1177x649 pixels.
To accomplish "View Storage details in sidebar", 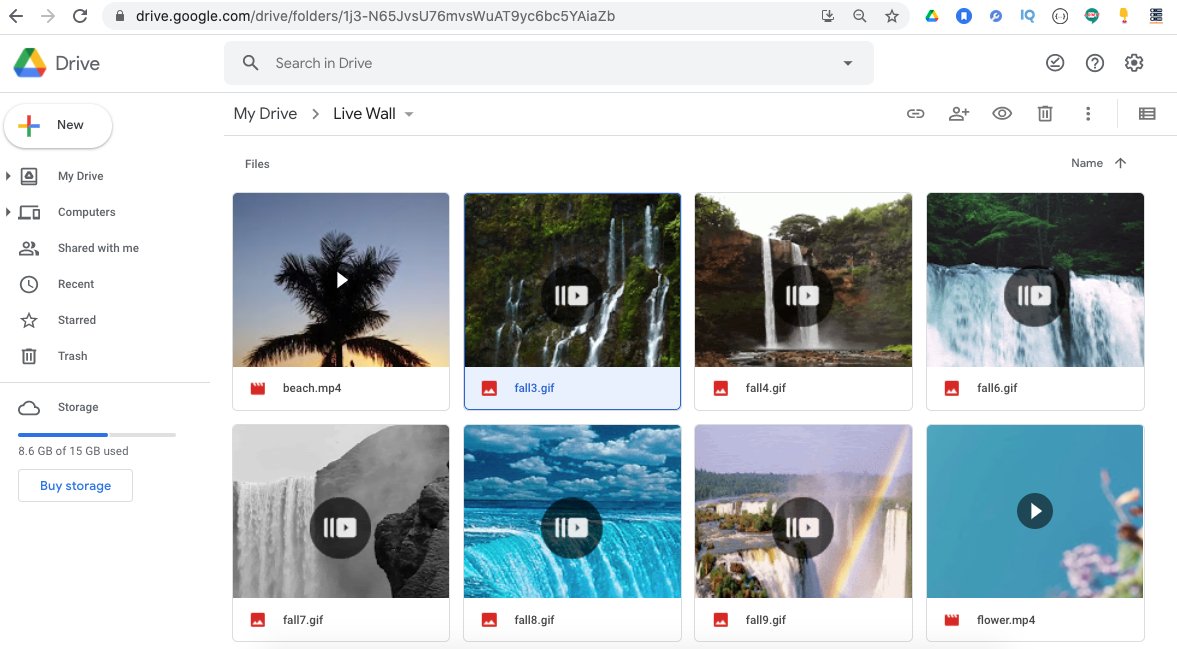I will coord(78,407).
